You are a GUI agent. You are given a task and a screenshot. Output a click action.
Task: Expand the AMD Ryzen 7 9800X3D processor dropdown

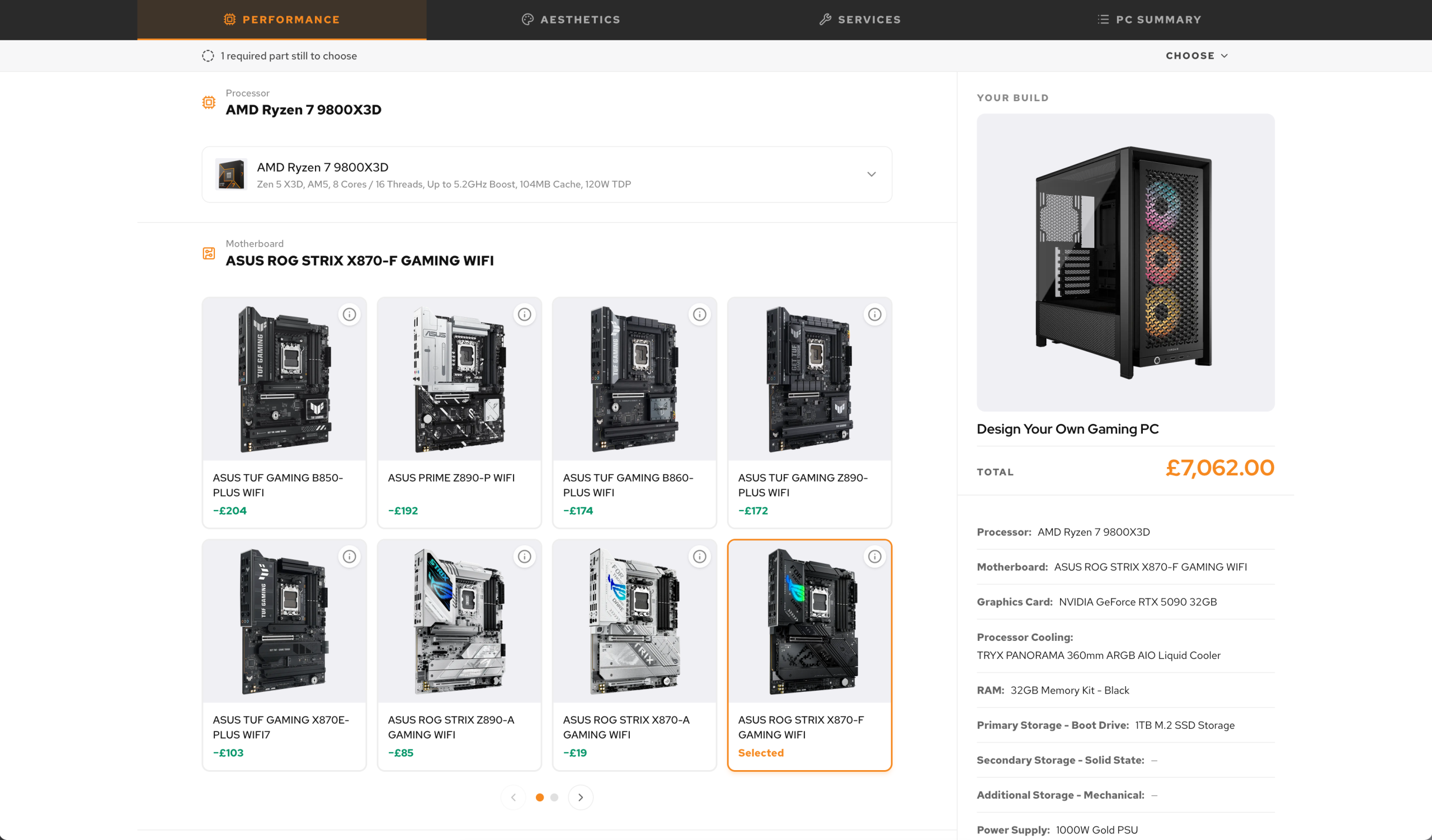[547, 174]
